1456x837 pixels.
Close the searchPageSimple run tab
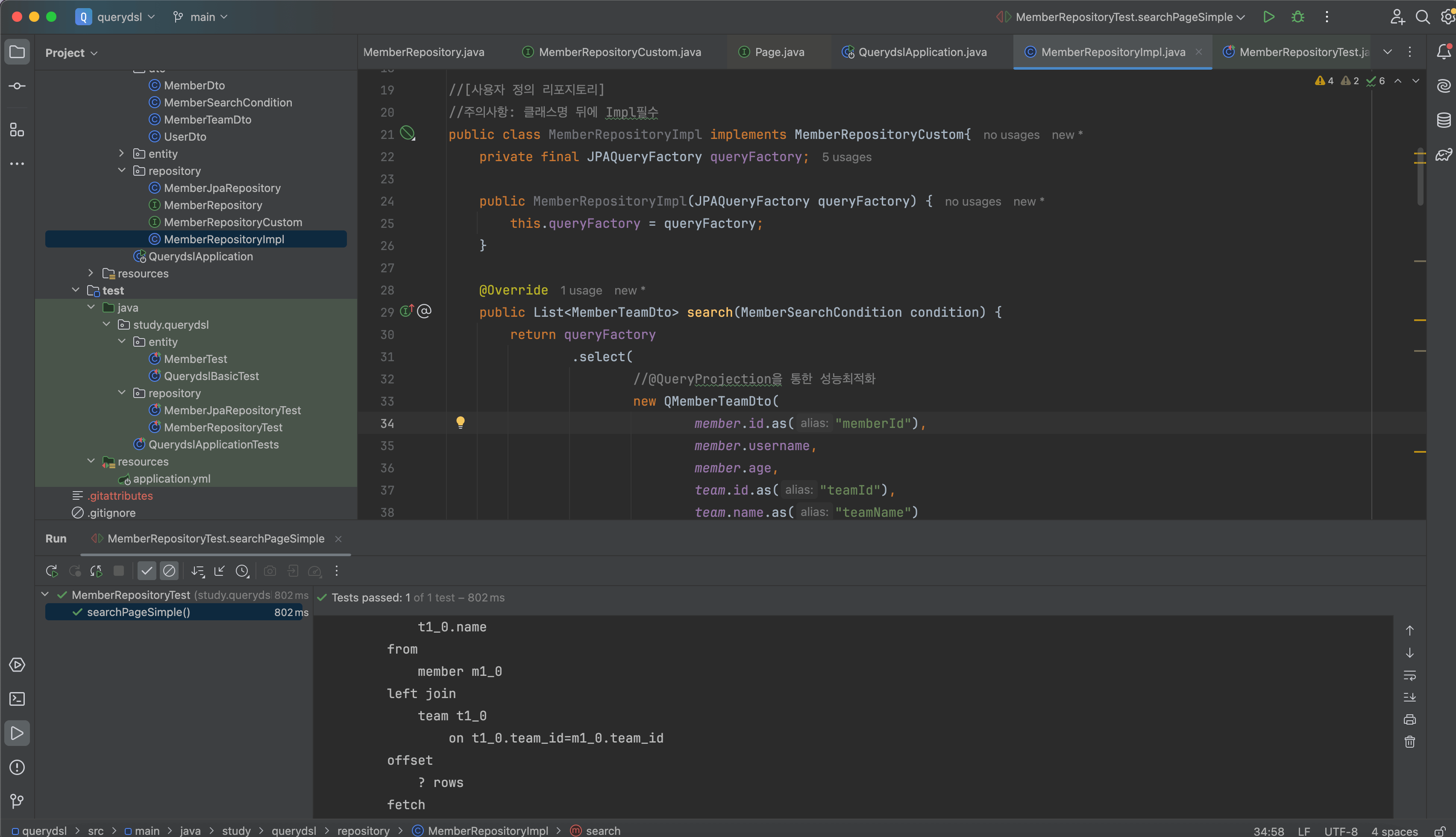(338, 539)
